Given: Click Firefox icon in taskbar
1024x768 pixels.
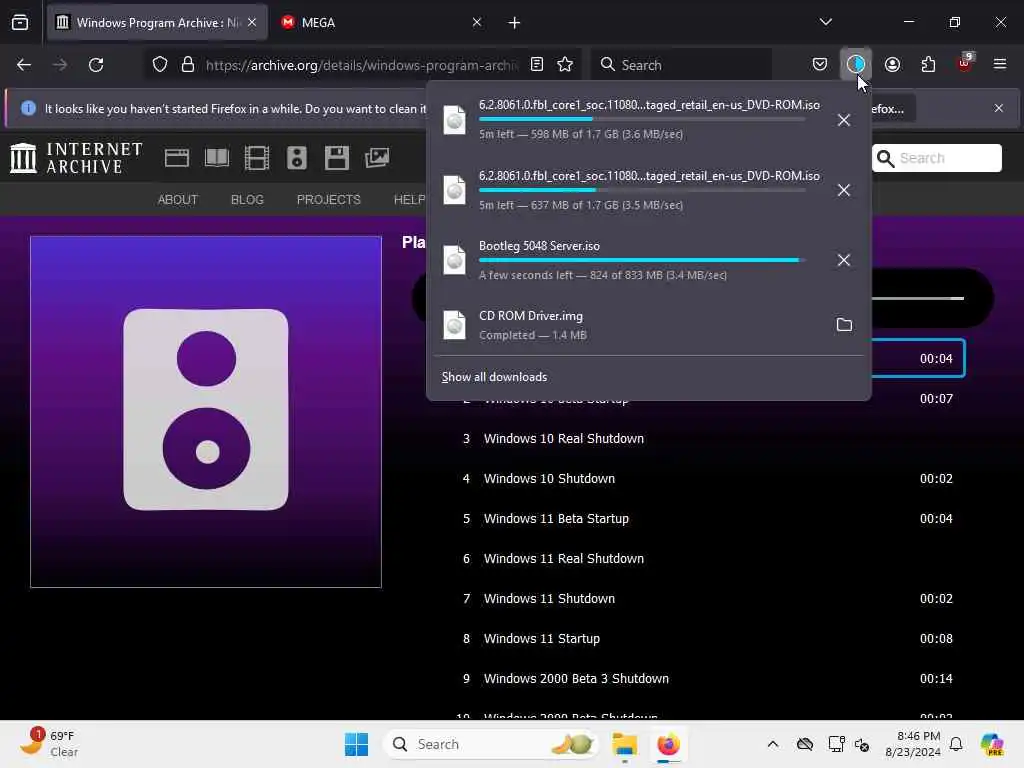Looking at the screenshot, I should [x=668, y=744].
